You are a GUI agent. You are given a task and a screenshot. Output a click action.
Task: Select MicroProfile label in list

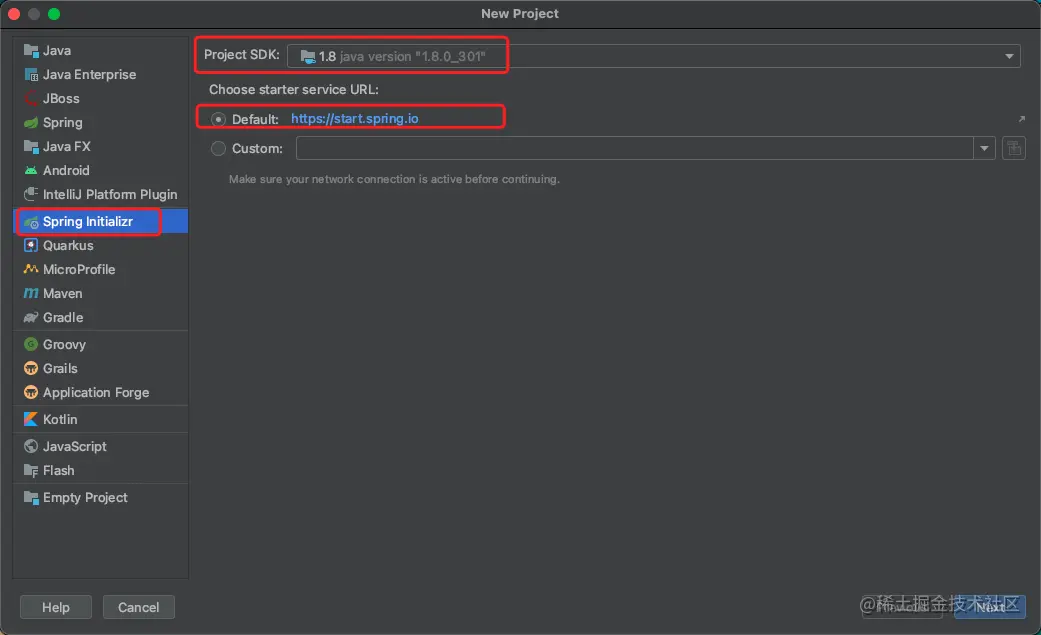(79, 270)
